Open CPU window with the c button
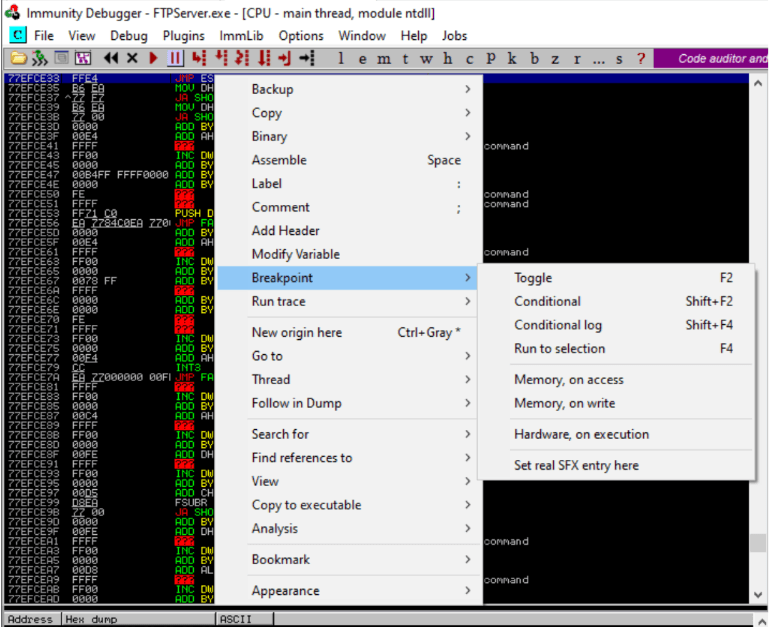Viewport: 772px width, 627px height. (x=469, y=59)
